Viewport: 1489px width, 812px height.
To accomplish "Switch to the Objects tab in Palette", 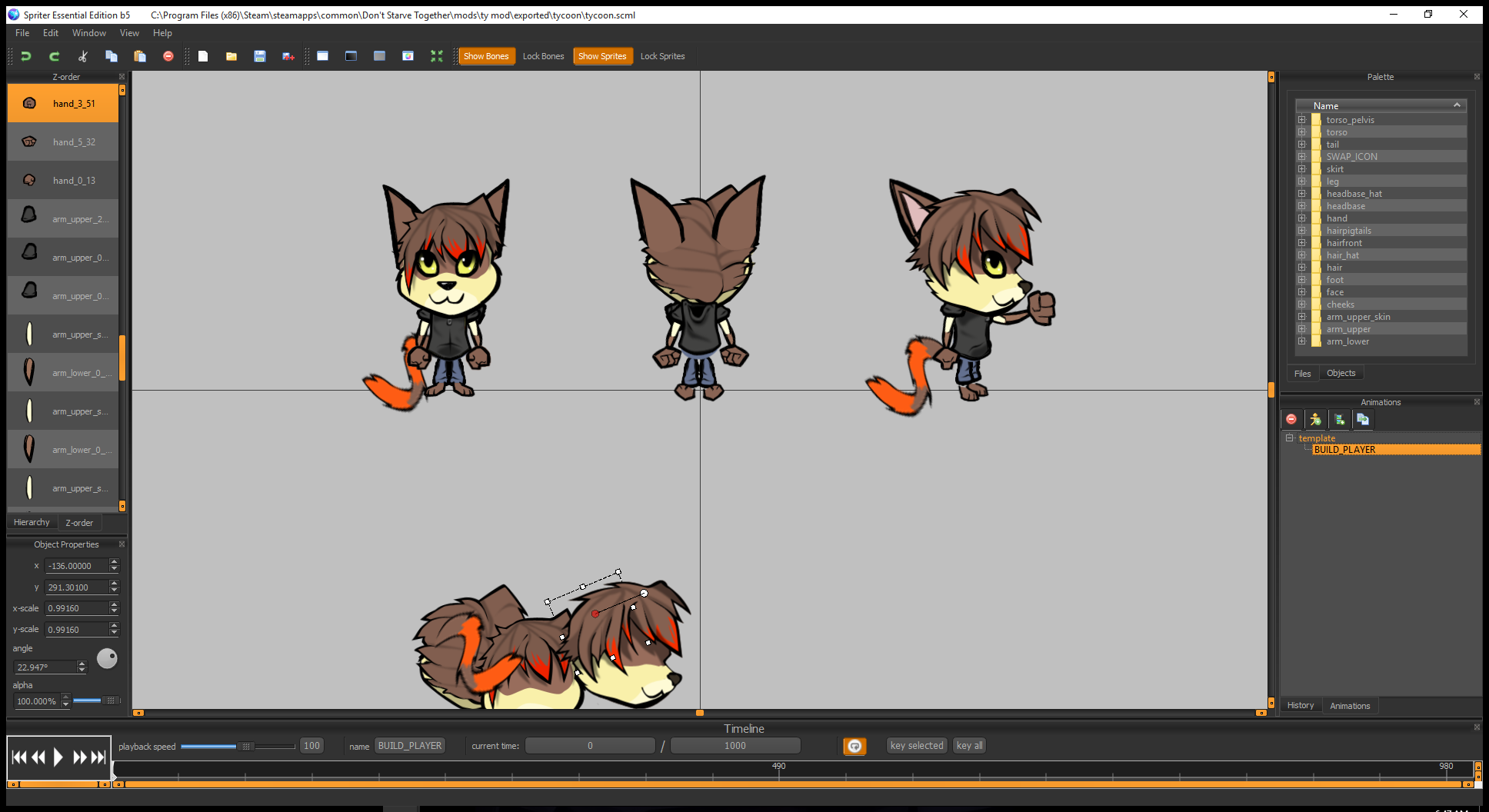I will click(x=1341, y=373).
